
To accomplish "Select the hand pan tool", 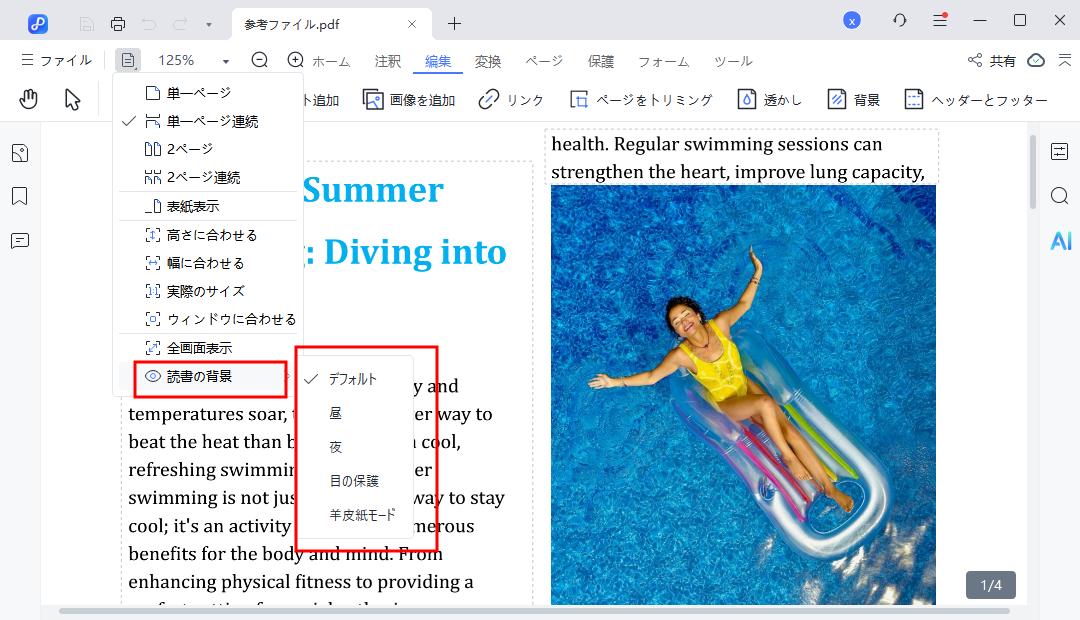I will 29,99.
